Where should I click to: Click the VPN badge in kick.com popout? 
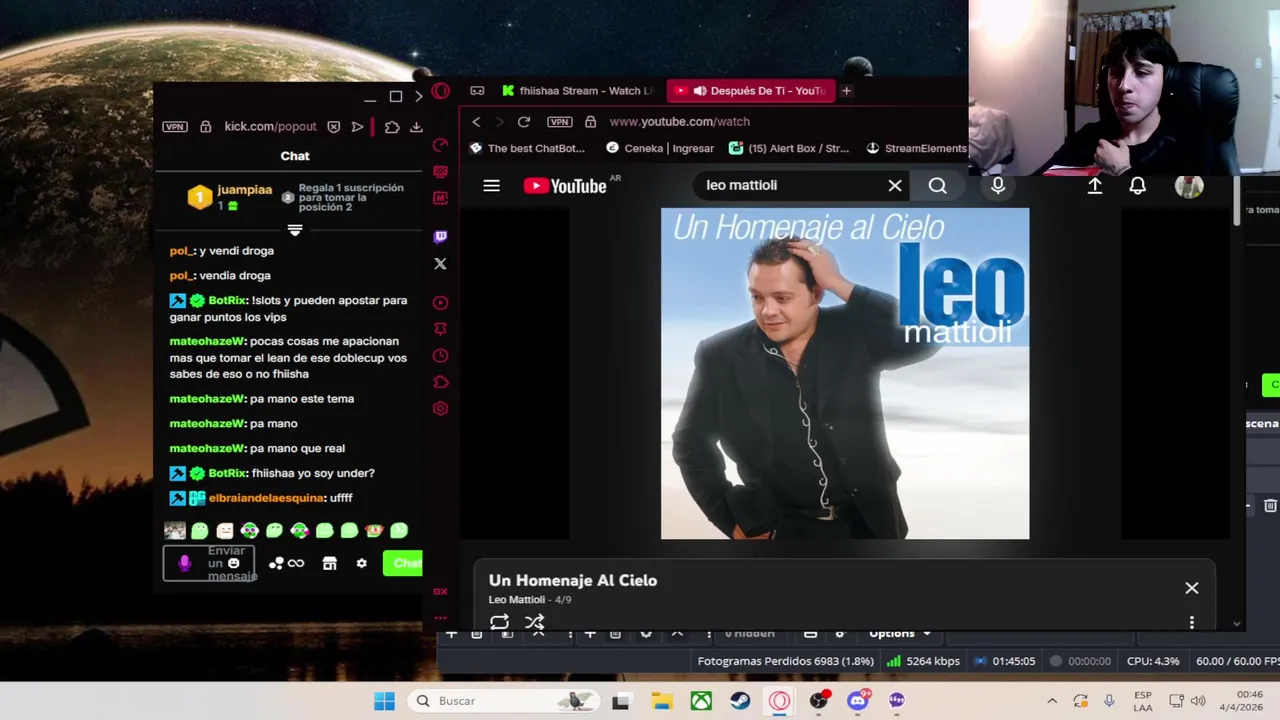[175, 127]
